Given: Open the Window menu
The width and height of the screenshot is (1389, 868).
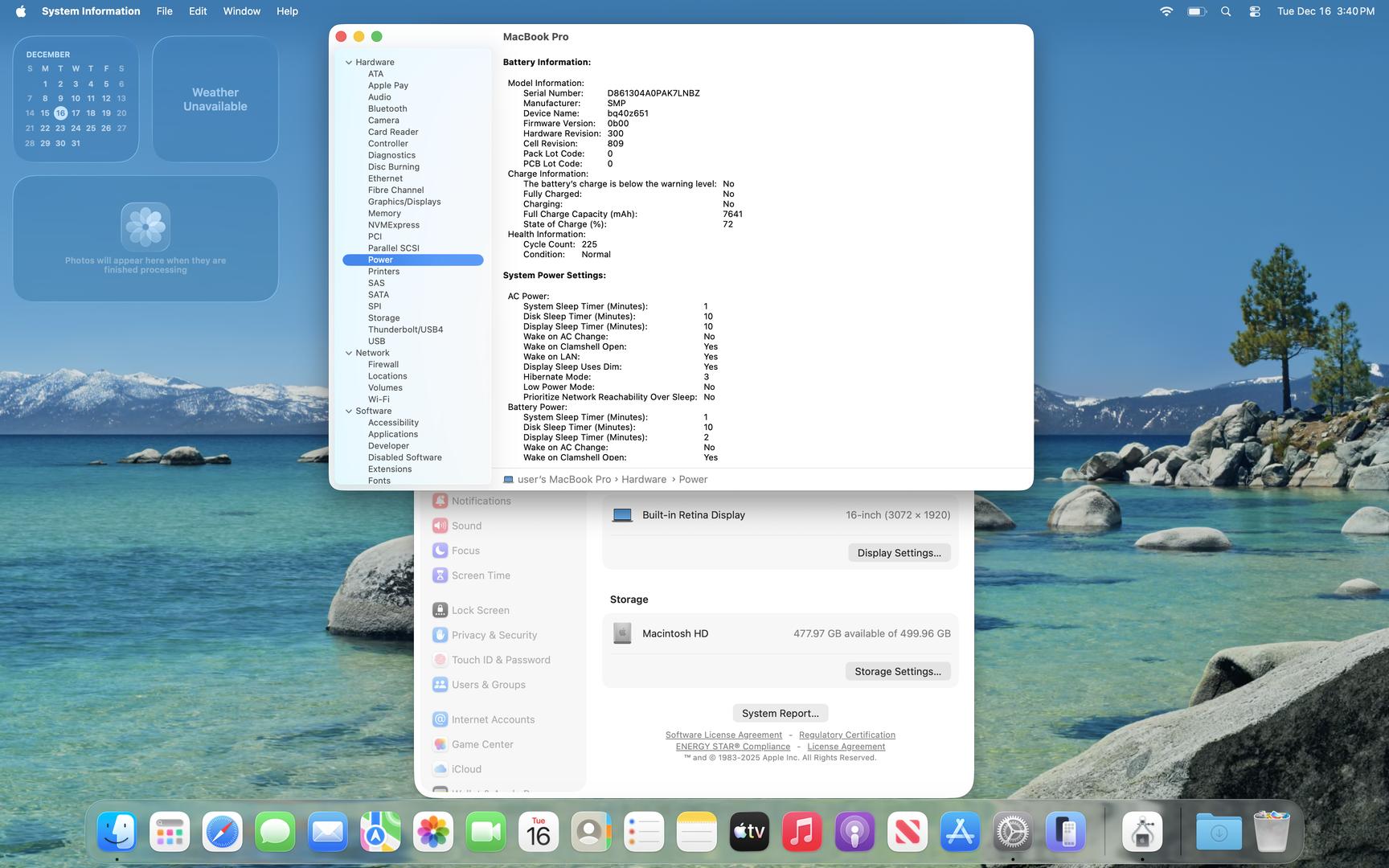Looking at the screenshot, I should tap(241, 11).
